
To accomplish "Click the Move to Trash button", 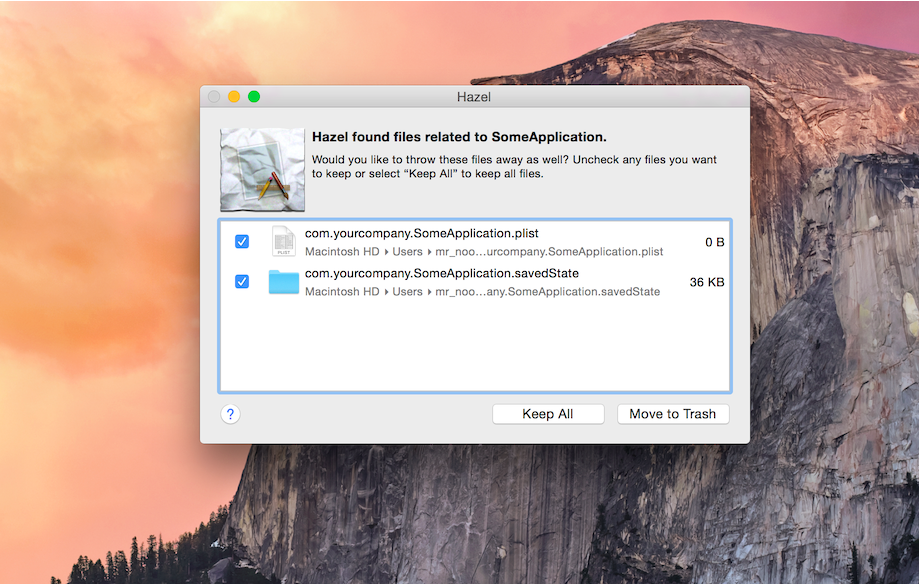I will [673, 414].
